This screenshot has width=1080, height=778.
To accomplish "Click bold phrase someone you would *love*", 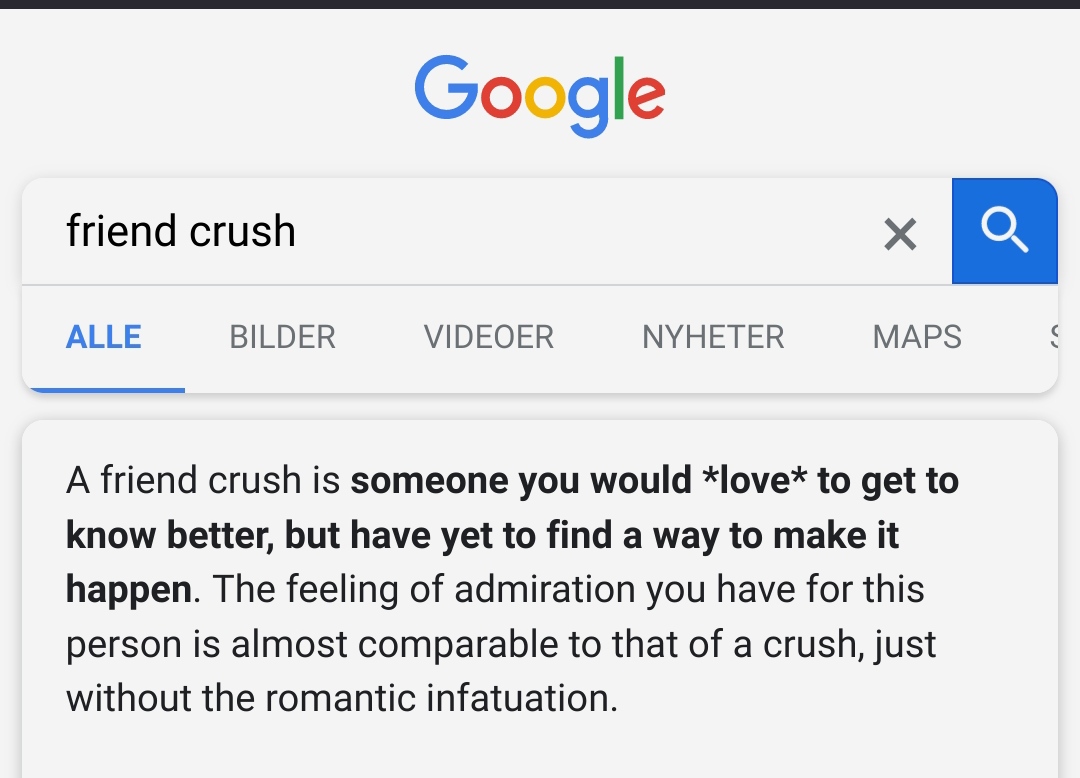I will 578,480.
